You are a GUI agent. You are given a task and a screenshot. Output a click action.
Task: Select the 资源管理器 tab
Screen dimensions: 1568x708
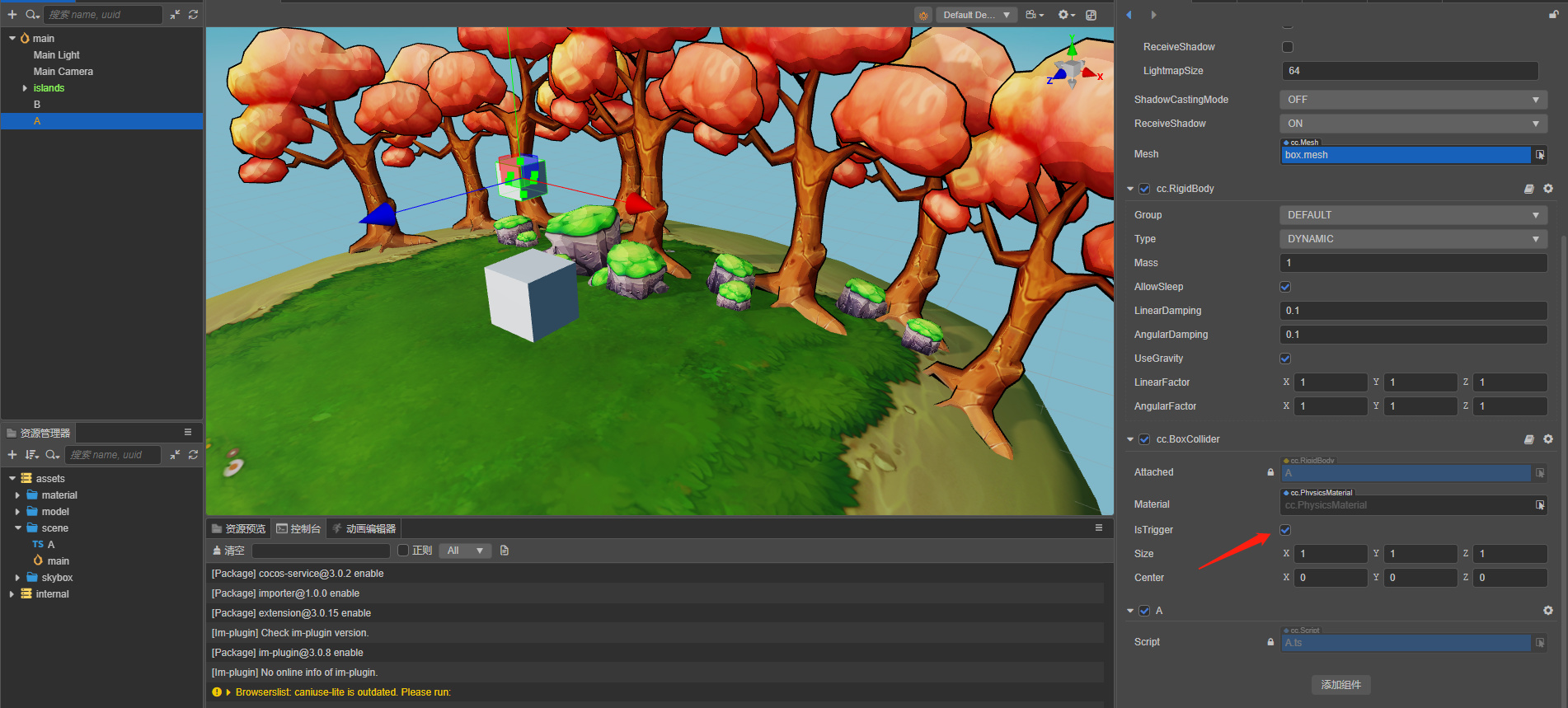(x=38, y=433)
